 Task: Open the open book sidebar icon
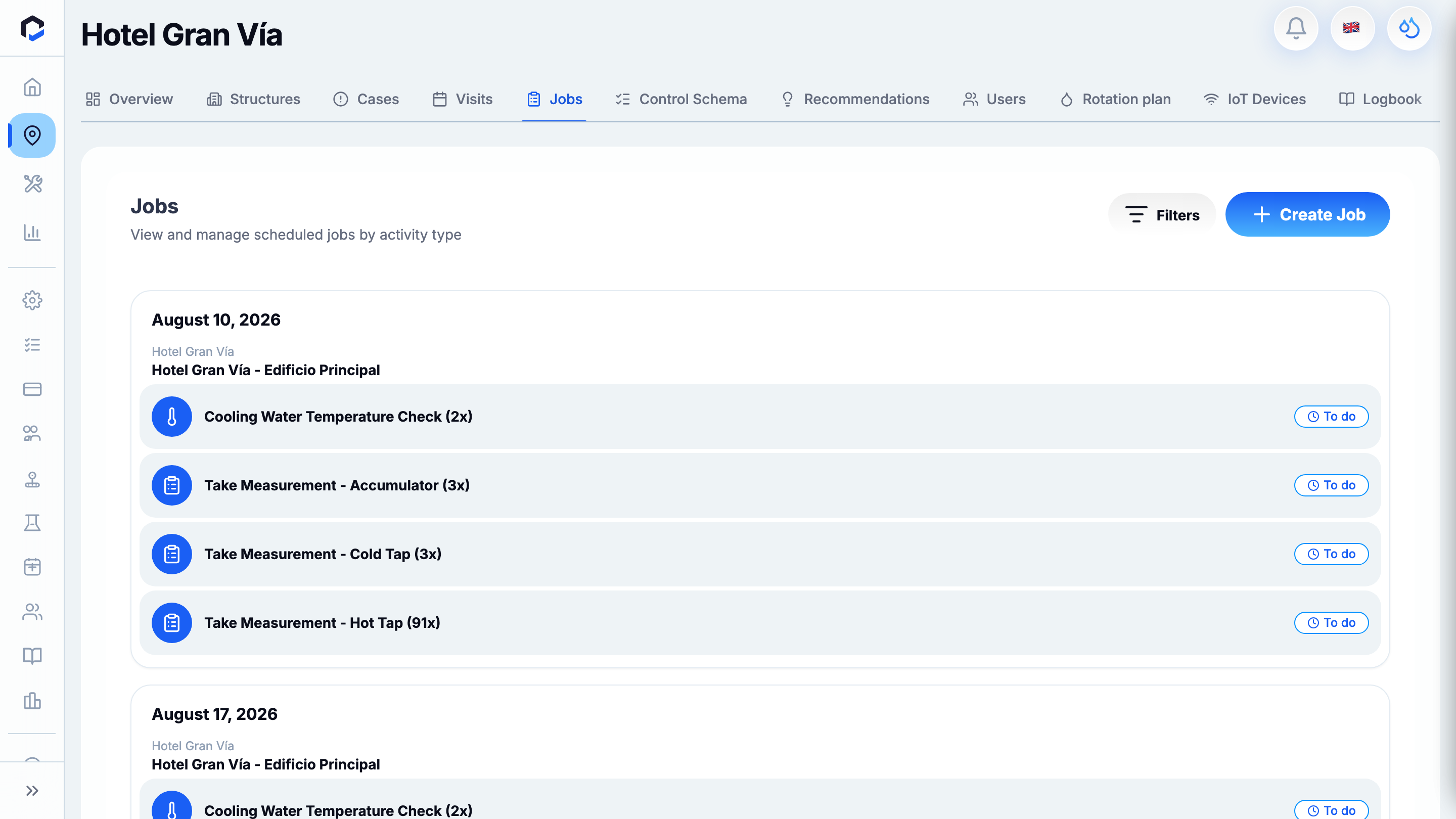(x=32, y=656)
